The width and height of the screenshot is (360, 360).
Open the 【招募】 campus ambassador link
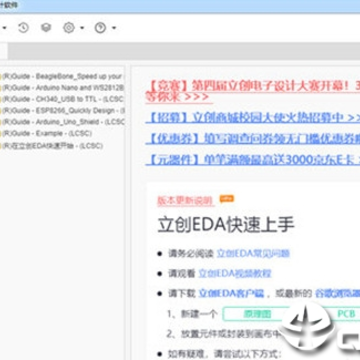coord(253,117)
